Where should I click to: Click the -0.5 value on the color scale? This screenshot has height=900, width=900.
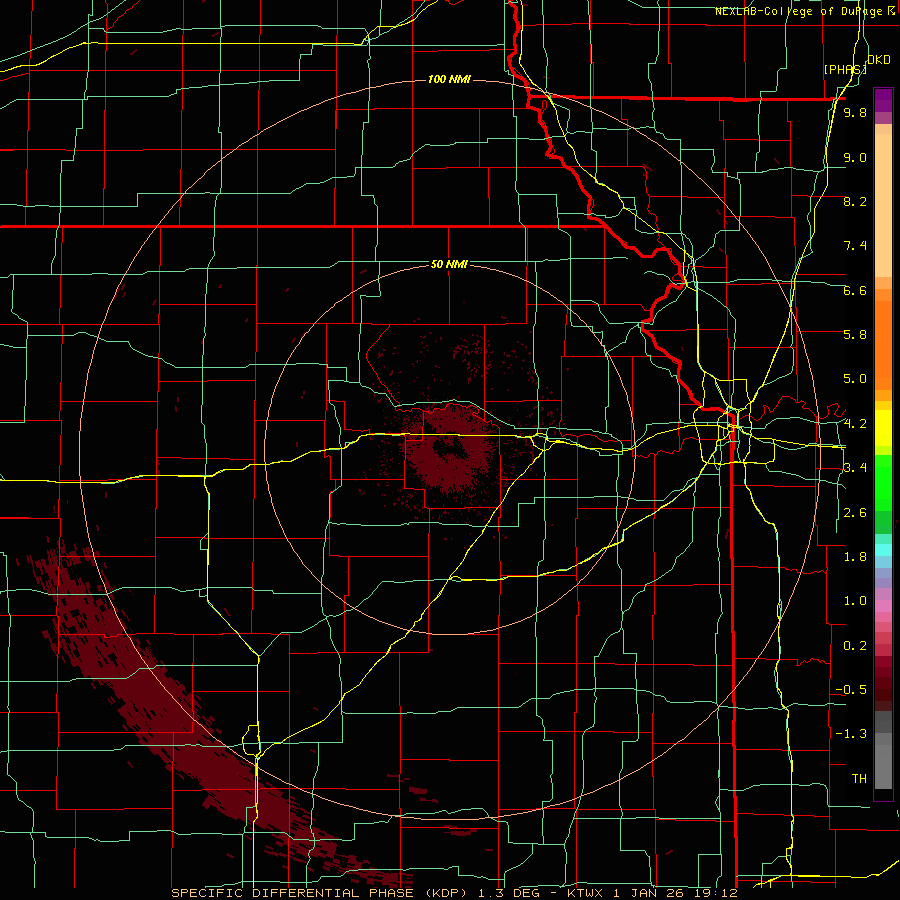(851, 689)
